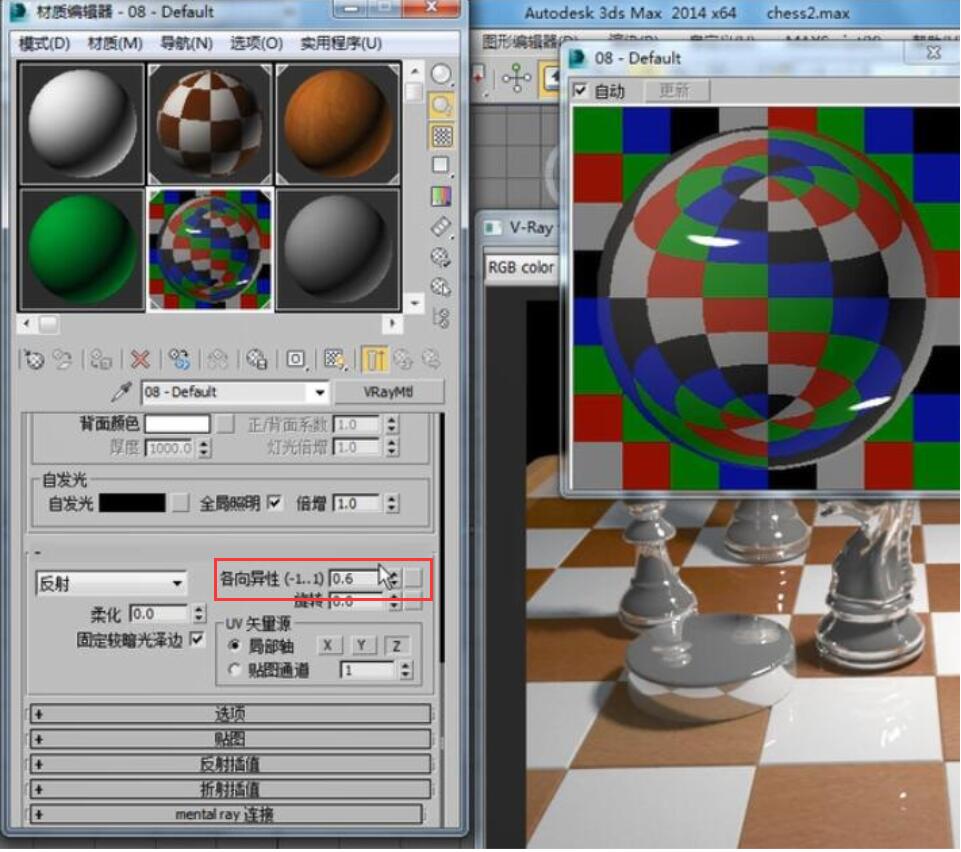
Task: Toggle the 全局照明 checkbox
Action: (x=276, y=503)
